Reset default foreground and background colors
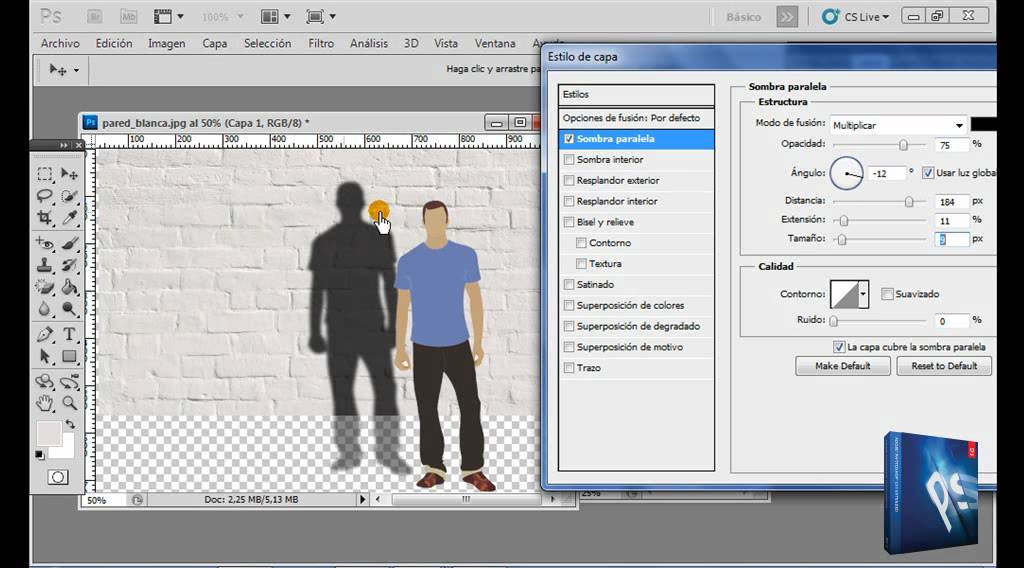 40,454
